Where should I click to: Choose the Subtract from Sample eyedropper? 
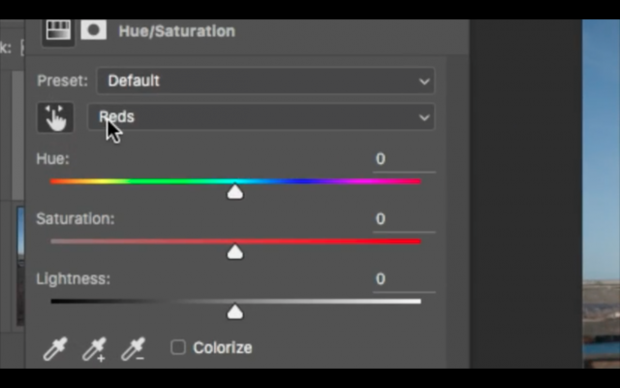(133, 348)
